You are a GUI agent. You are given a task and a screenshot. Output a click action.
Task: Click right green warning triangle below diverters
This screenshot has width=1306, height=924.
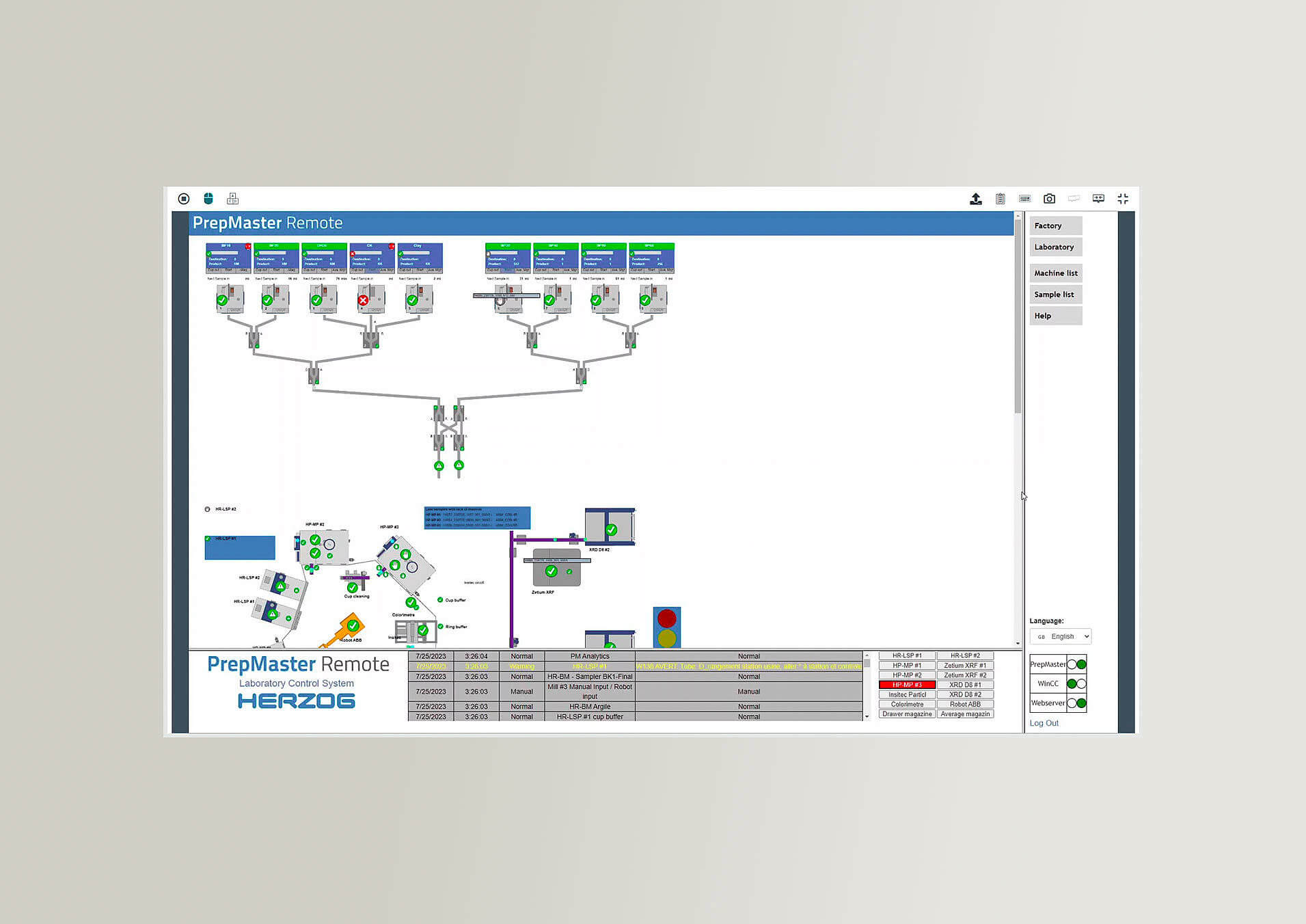coord(459,465)
